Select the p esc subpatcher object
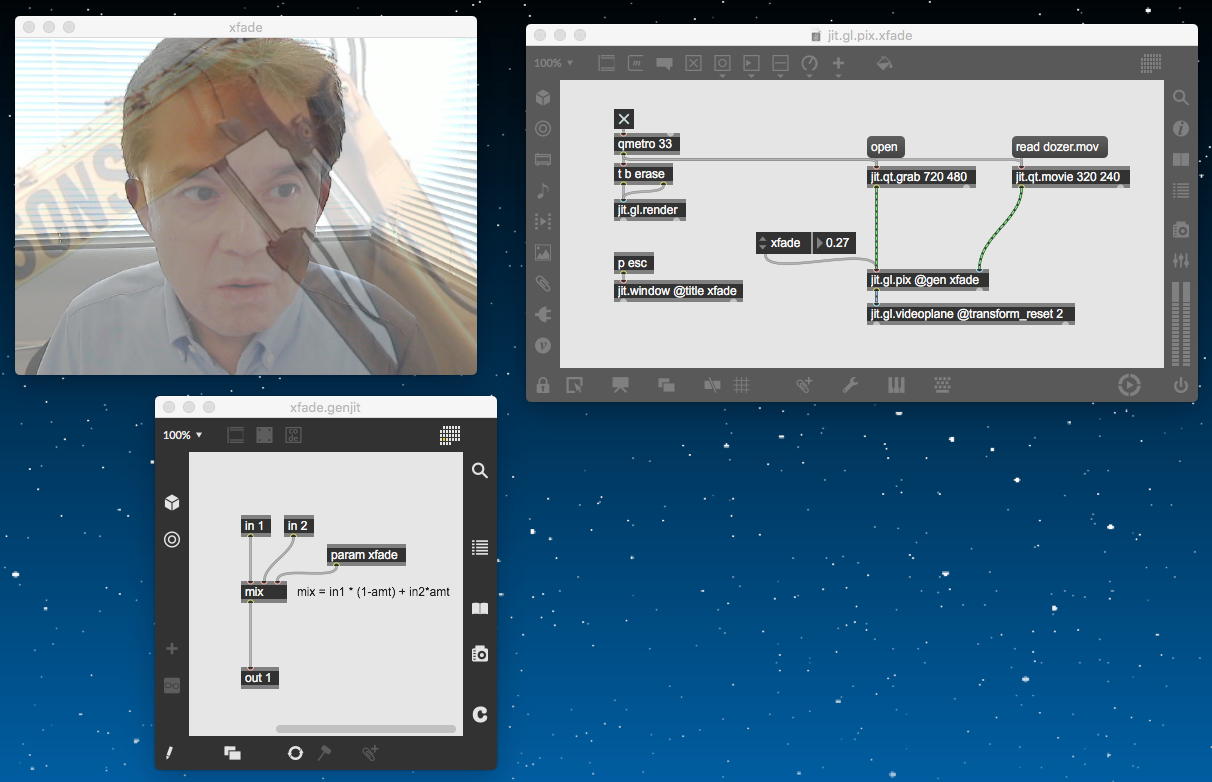This screenshot has height=782, width=1212. pyautogui.click(x=632, y=263)
